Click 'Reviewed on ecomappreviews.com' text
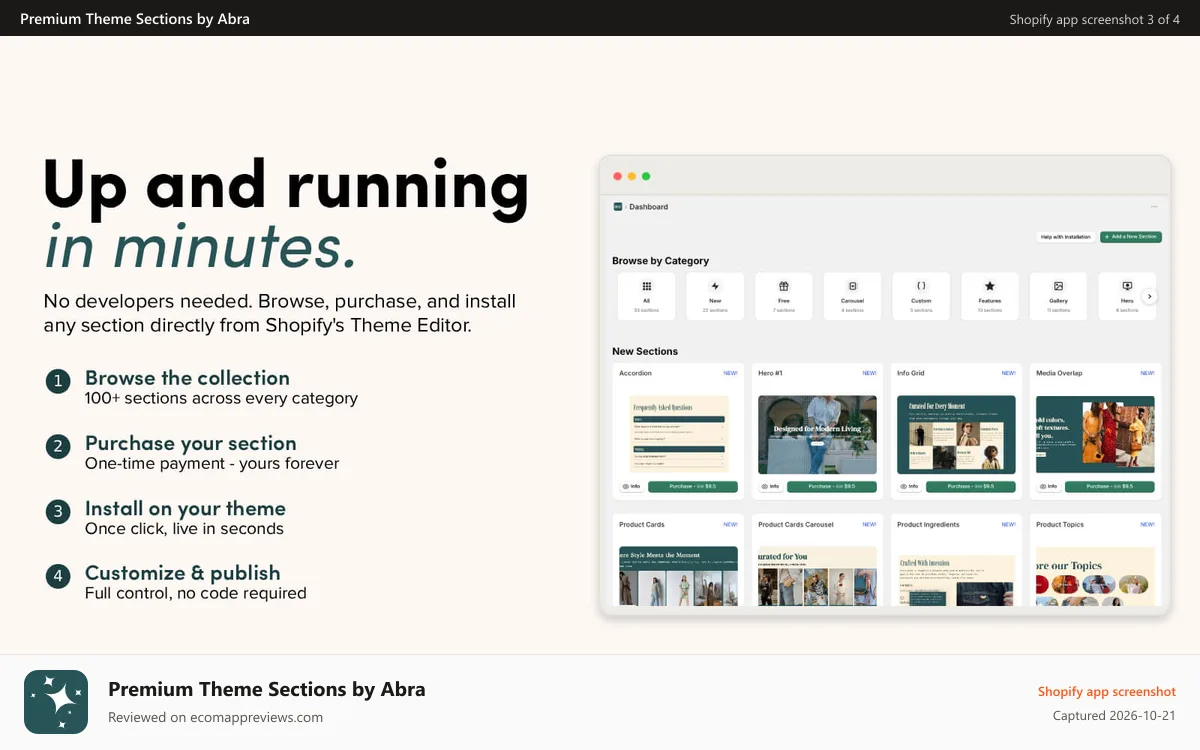1200x750 pixels. (215, 717)
